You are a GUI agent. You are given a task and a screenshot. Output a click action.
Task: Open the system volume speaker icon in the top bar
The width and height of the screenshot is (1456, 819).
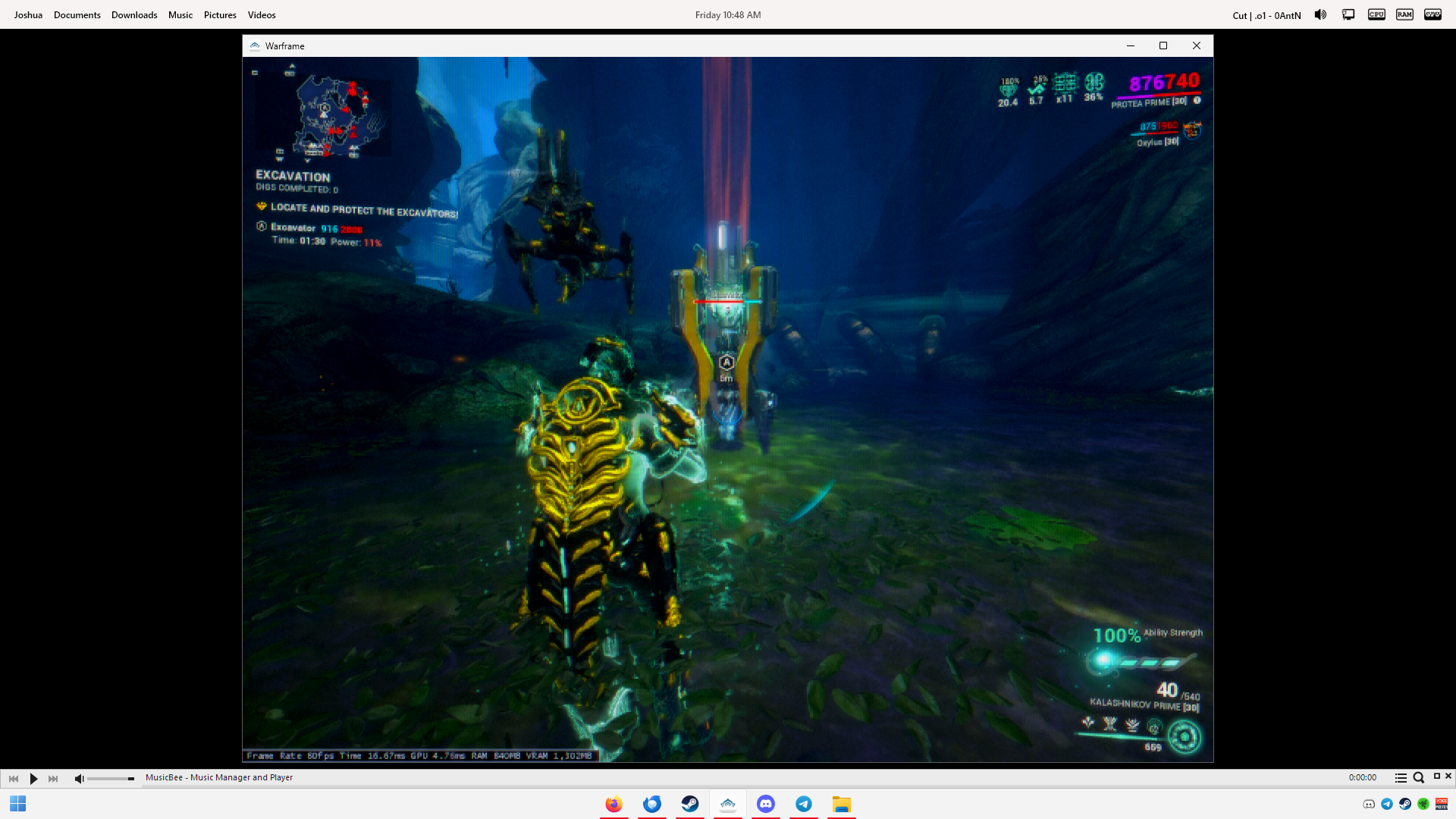point(1320,14)
